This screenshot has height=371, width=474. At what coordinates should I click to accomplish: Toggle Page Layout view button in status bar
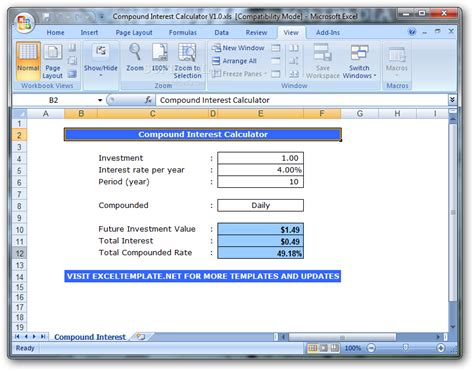(x=324, y=348)
